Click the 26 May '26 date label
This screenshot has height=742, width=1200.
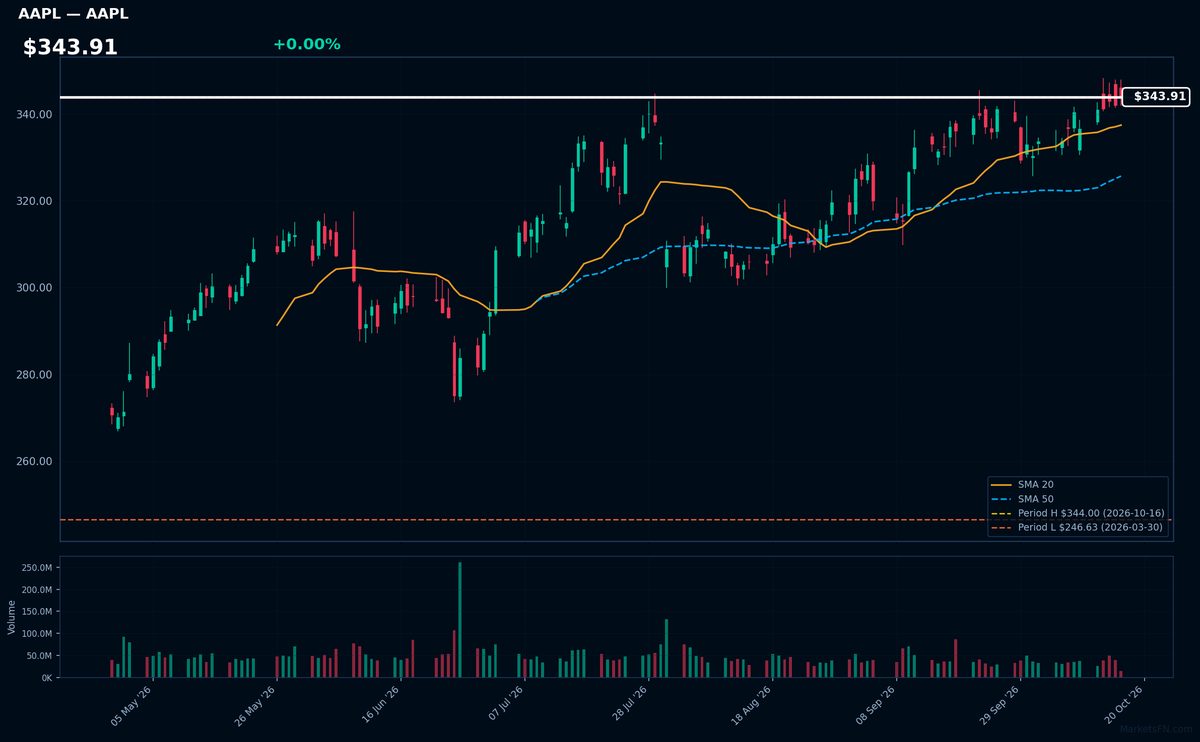click(x=256, y=705)
